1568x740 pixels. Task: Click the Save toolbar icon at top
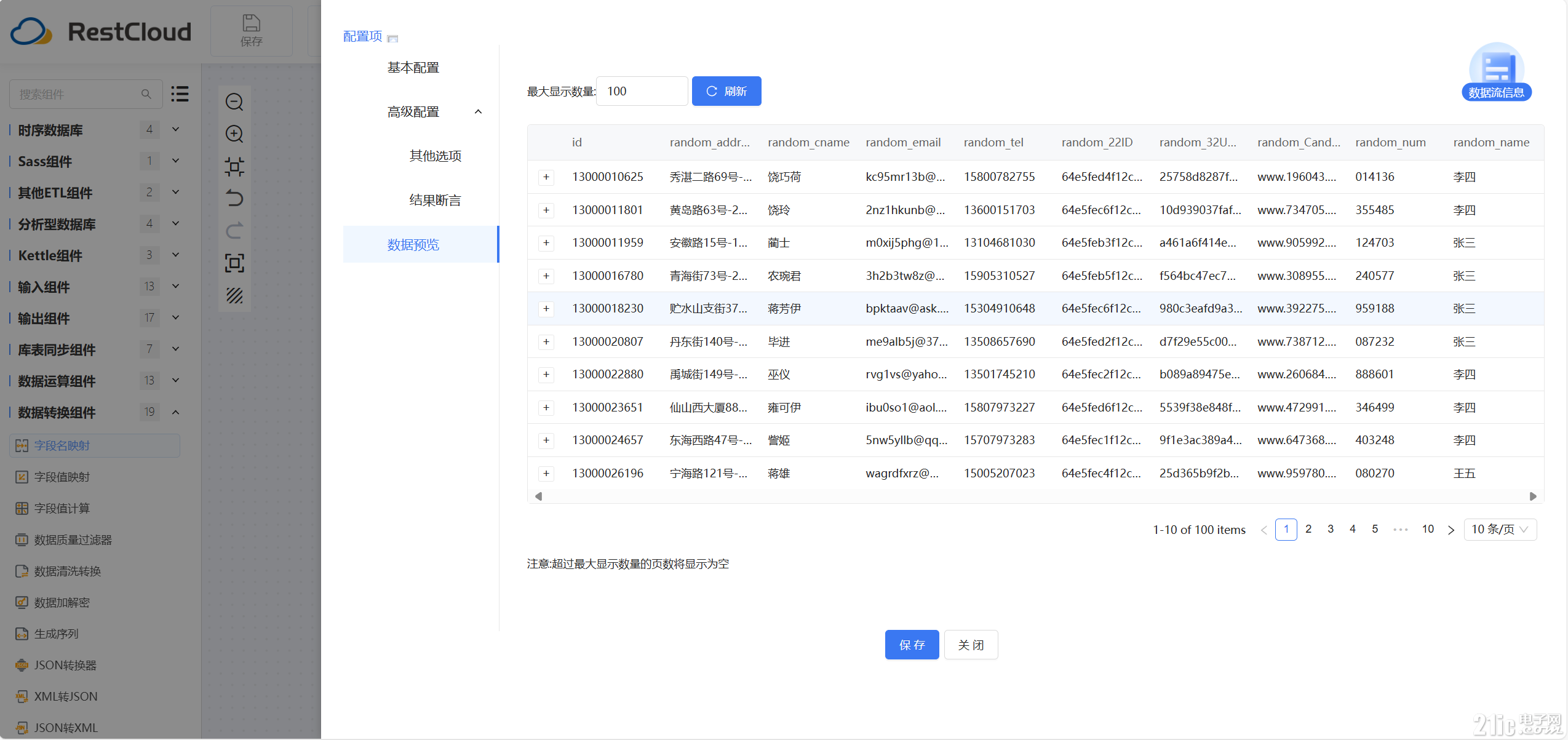click(x=251, y=31)
